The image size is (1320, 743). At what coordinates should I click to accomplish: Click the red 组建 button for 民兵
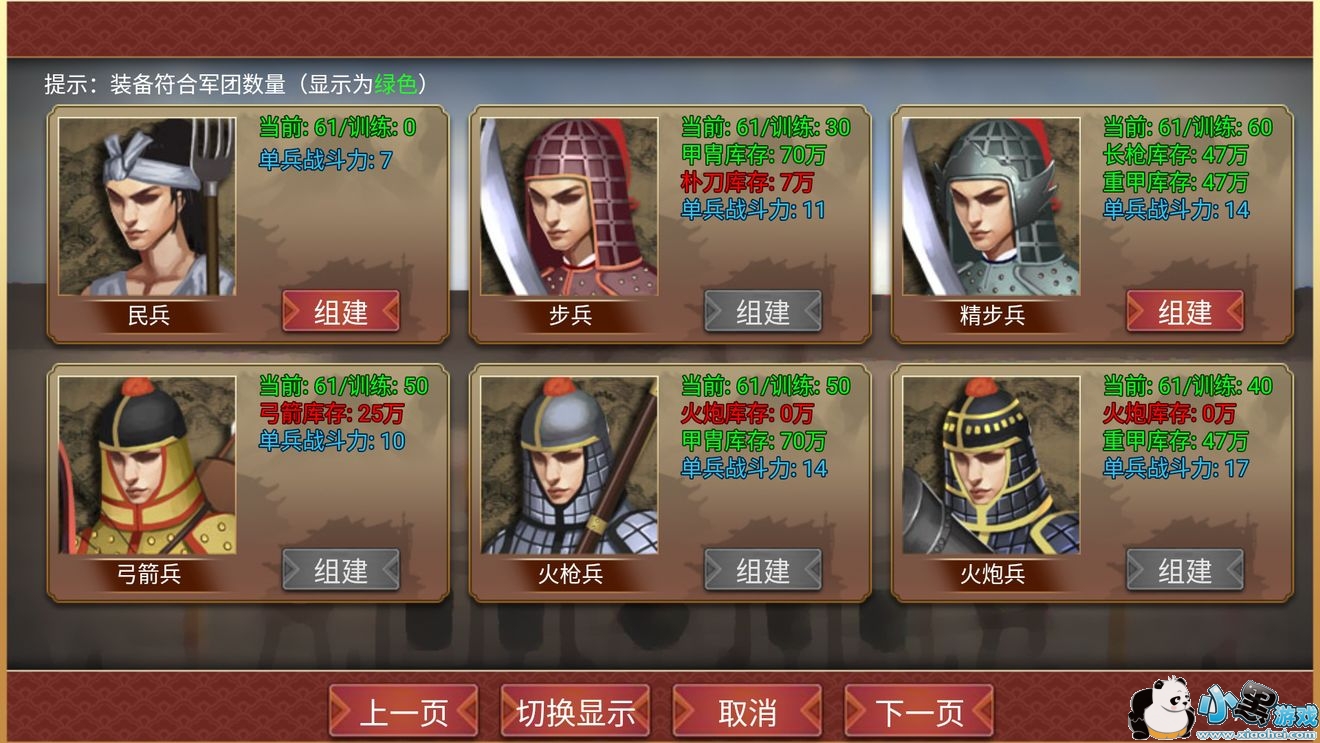point(341,312)
